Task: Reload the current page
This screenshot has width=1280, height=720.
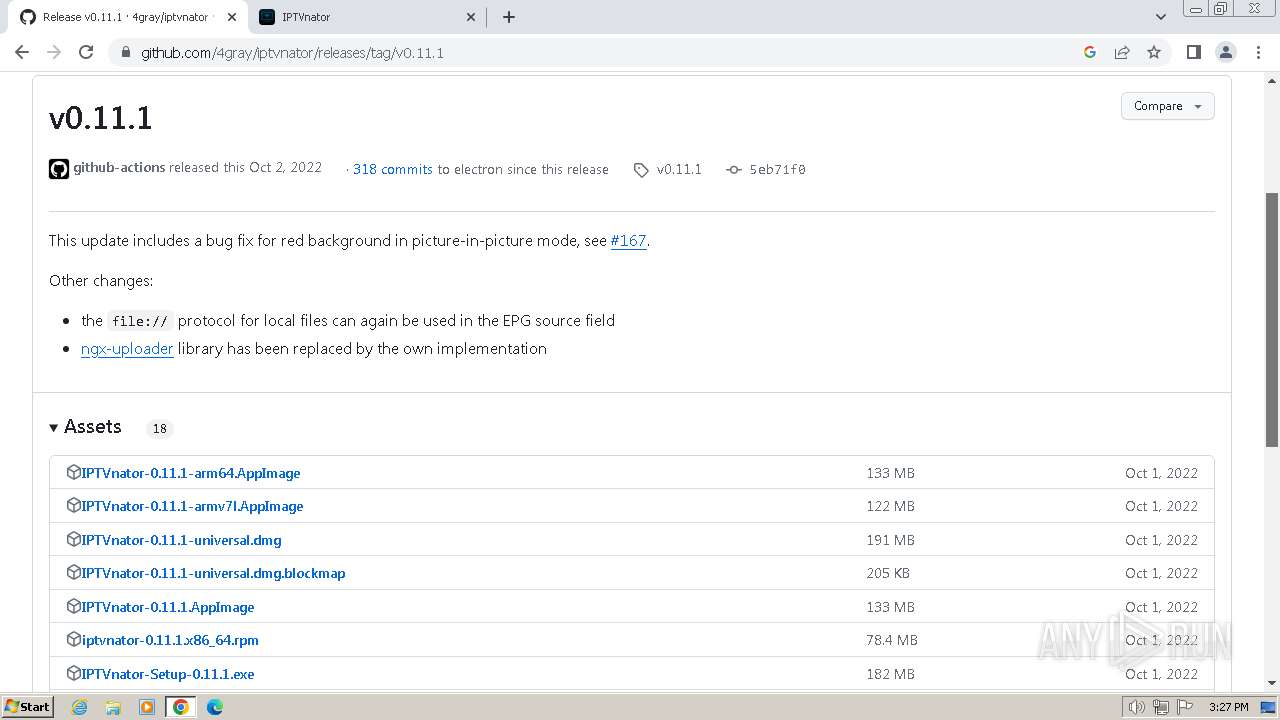Action: tap(86, 52)
